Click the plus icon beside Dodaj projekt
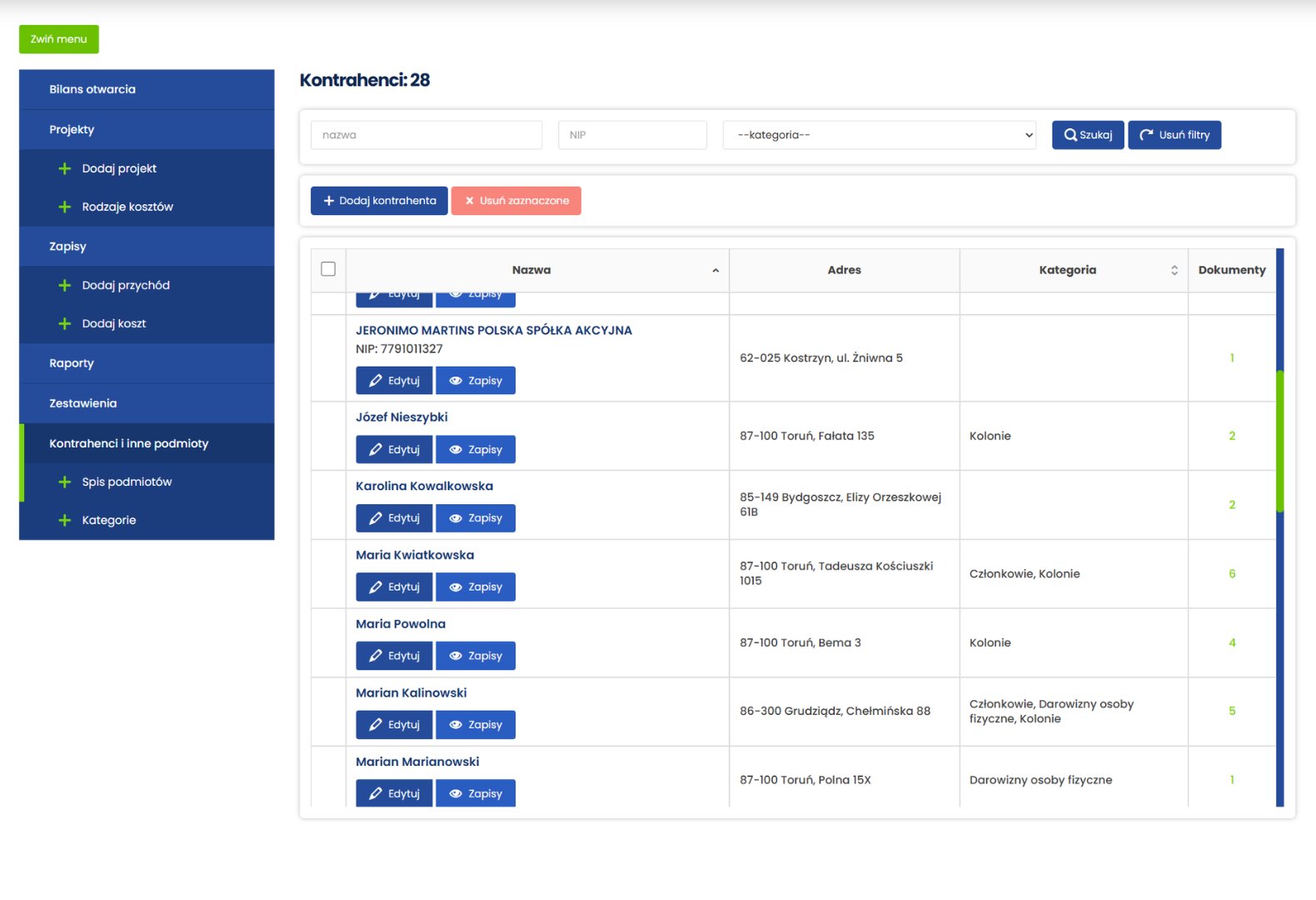 [65, 168]
